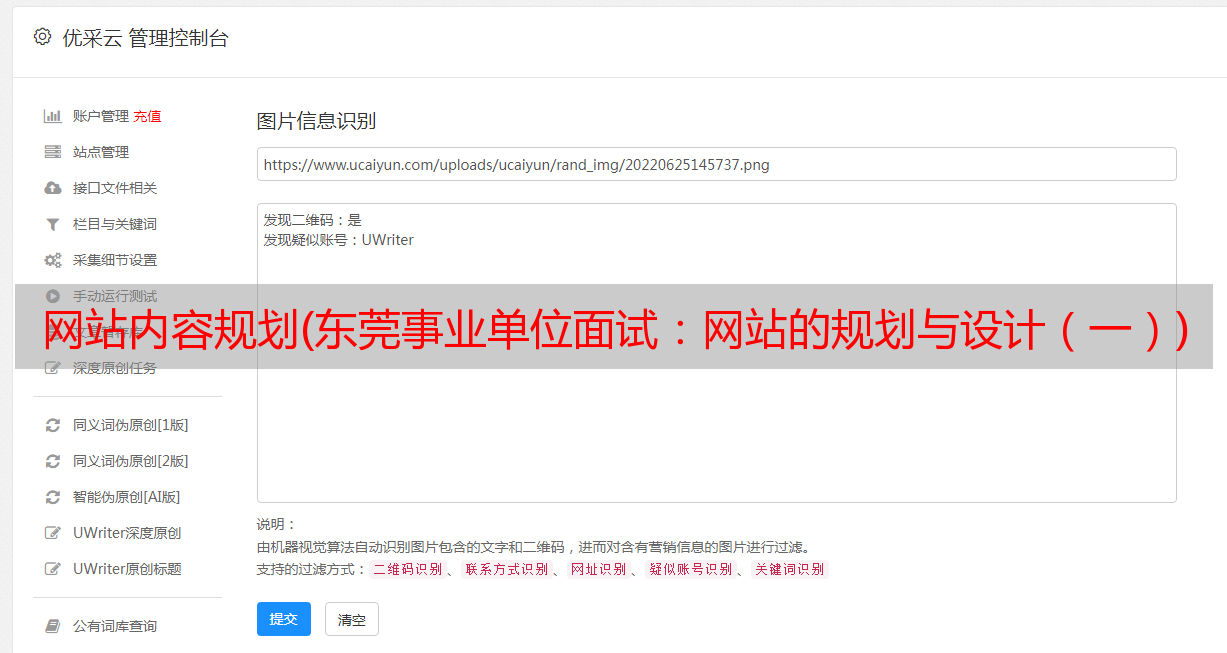Click the refresh icon beside 同义词伪原创[2版]
This screenshot has height=653, width=1227.
53,461
